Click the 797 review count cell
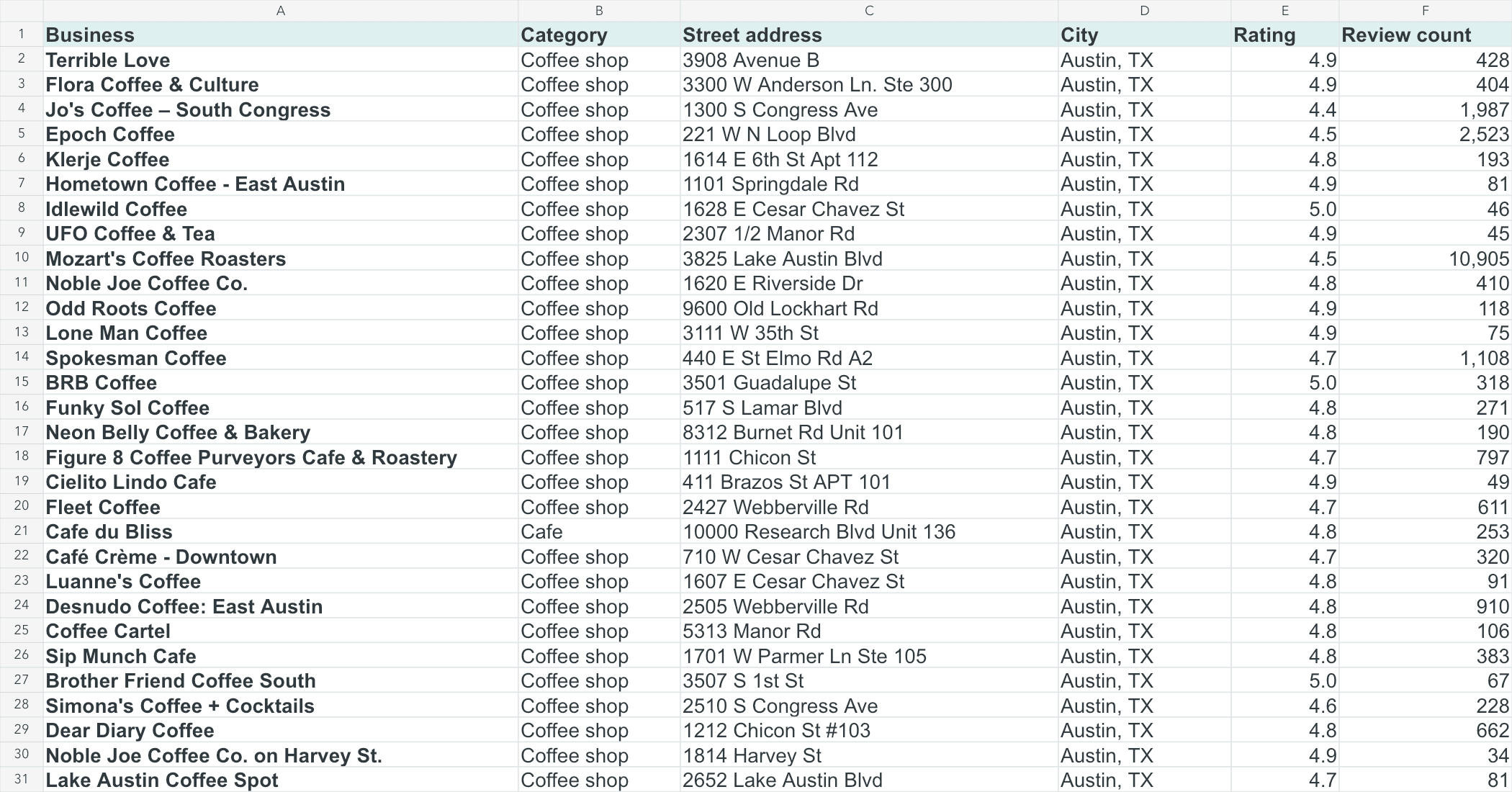The image size is (1512, 792). tap(1426, 457)
